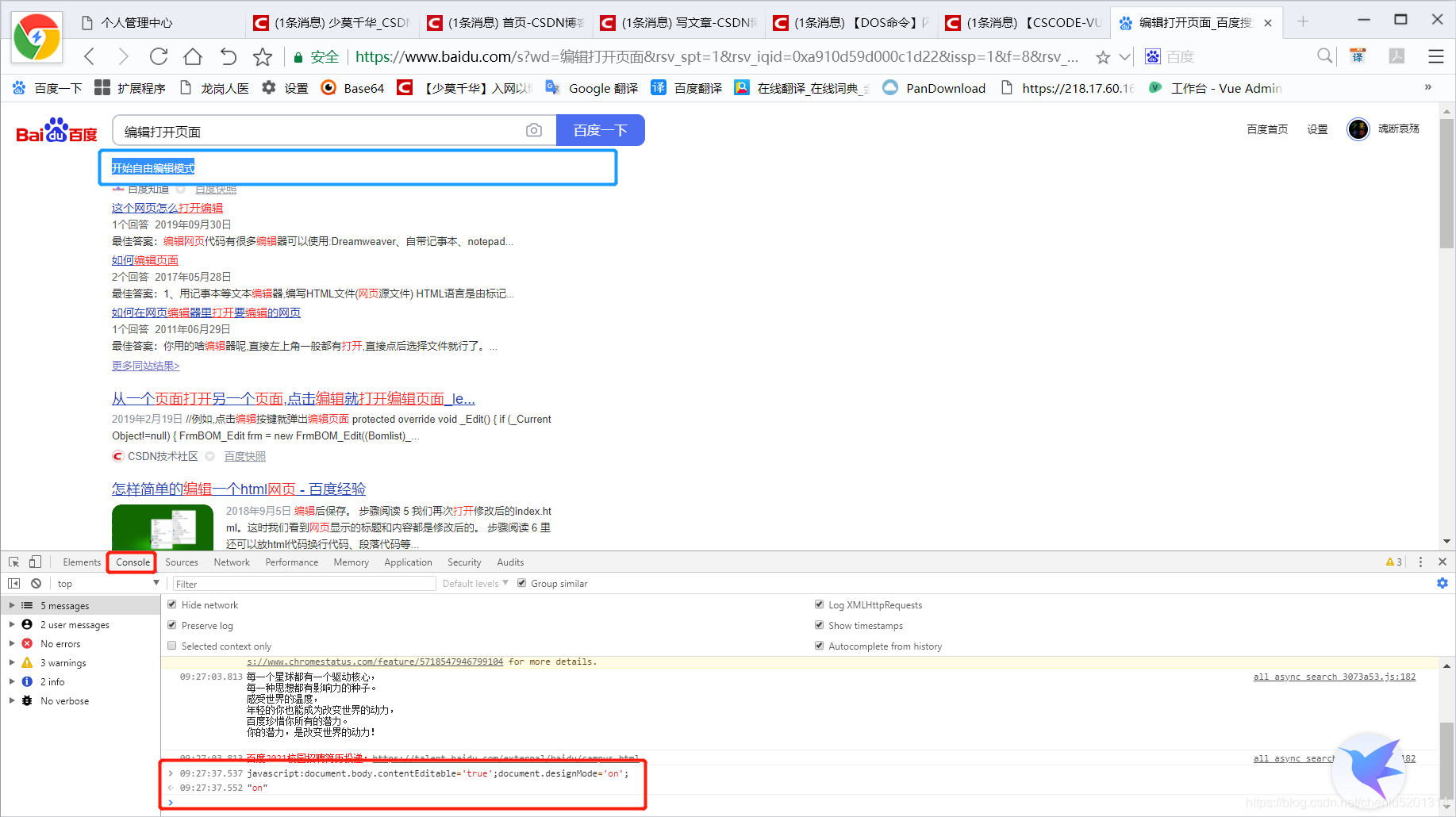Toggle the Hide network checkbox

click(172, 604)
